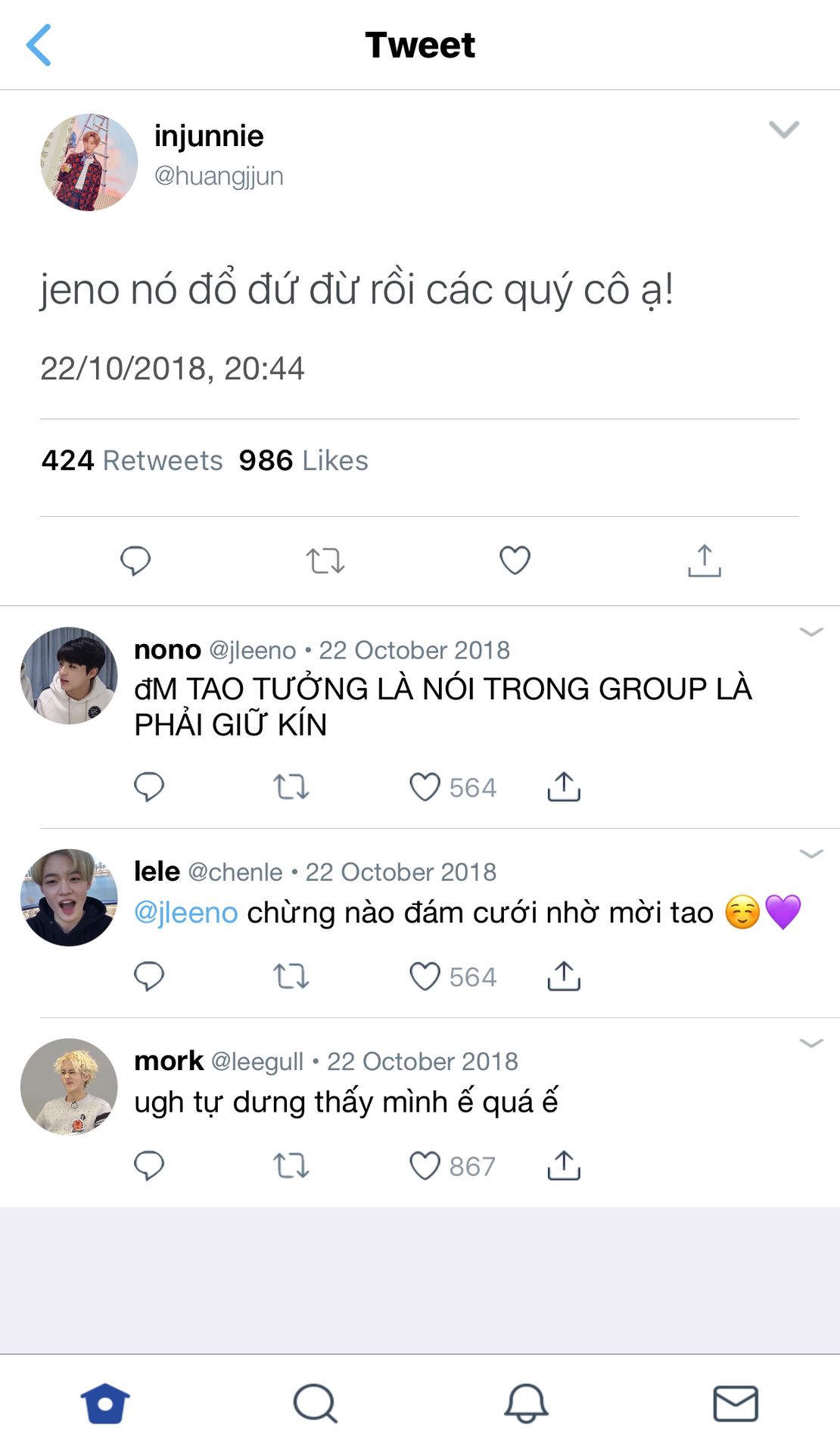
Task: Open options chevron on nono's reply
Action: click(811, 632)
